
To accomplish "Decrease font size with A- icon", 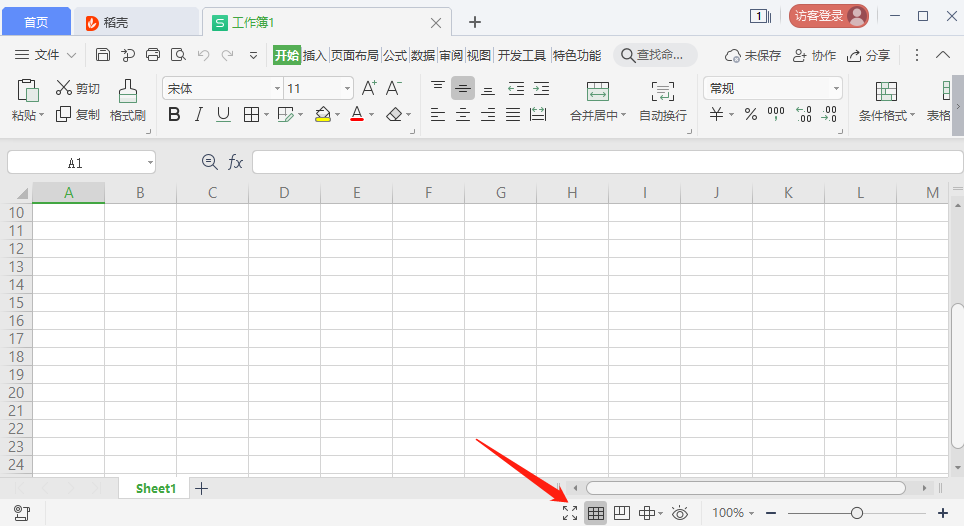I will pyautogui.click(x=393, y=88).
